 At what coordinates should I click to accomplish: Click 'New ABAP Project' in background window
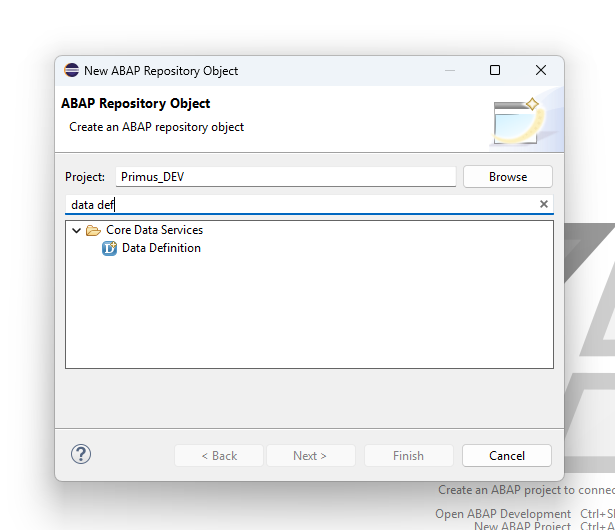tap(522, 526)
